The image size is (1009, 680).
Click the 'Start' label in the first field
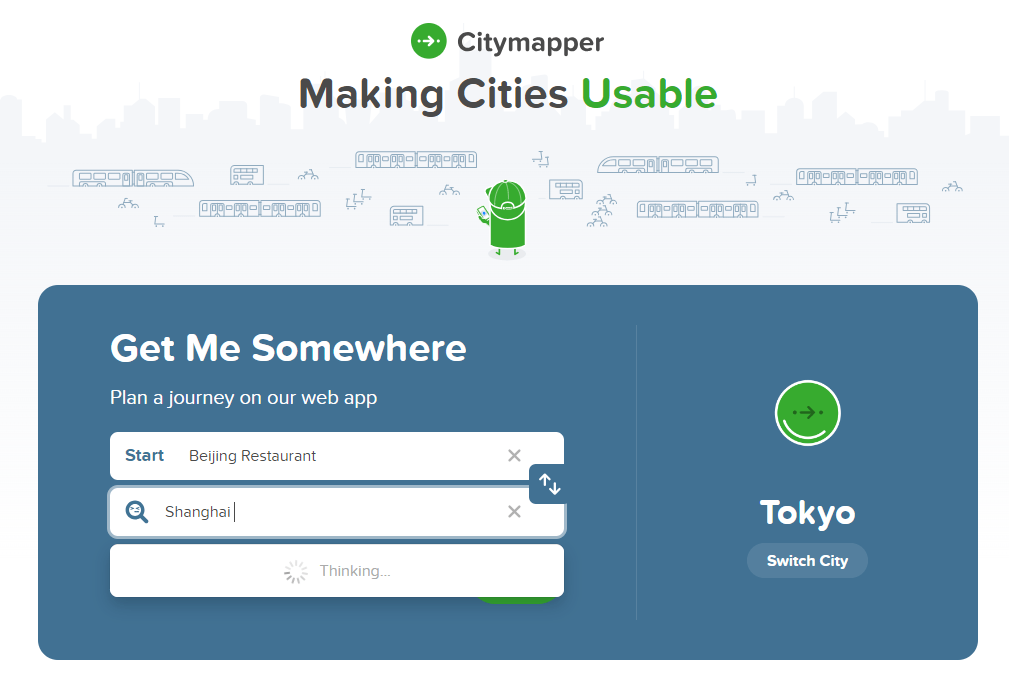[144, 455]
